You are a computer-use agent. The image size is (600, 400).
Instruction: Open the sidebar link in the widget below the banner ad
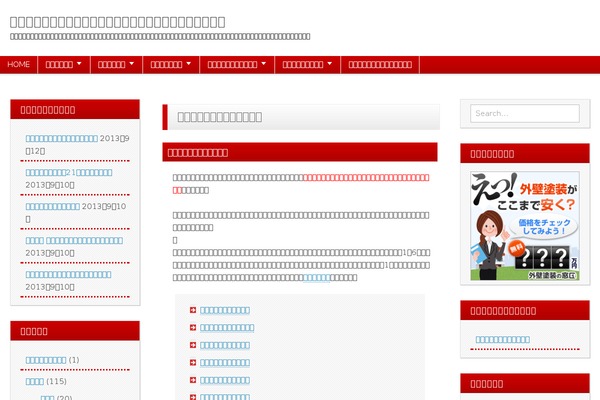(x=502, y=340)
